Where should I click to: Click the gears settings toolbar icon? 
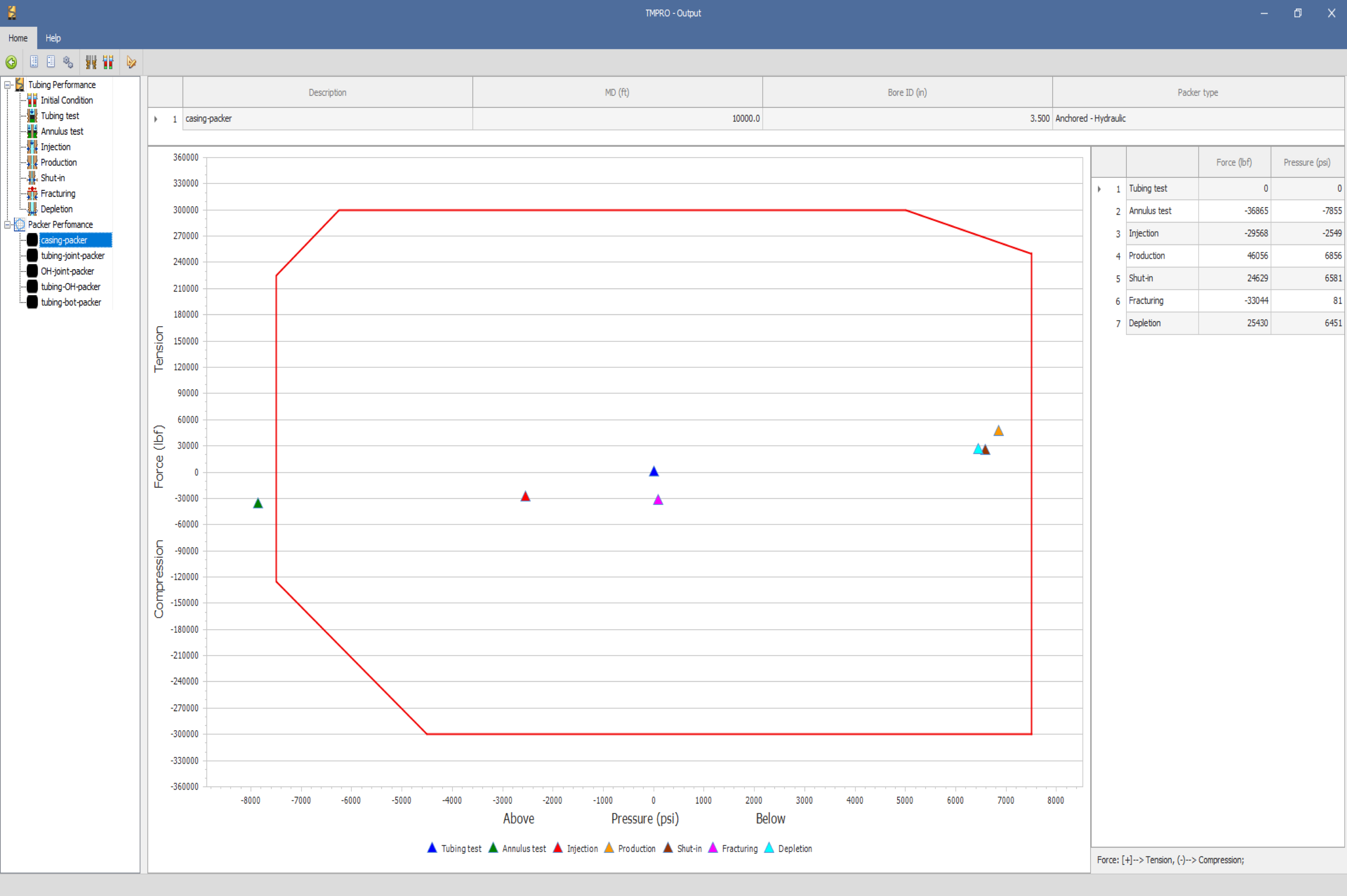[68, 62]
